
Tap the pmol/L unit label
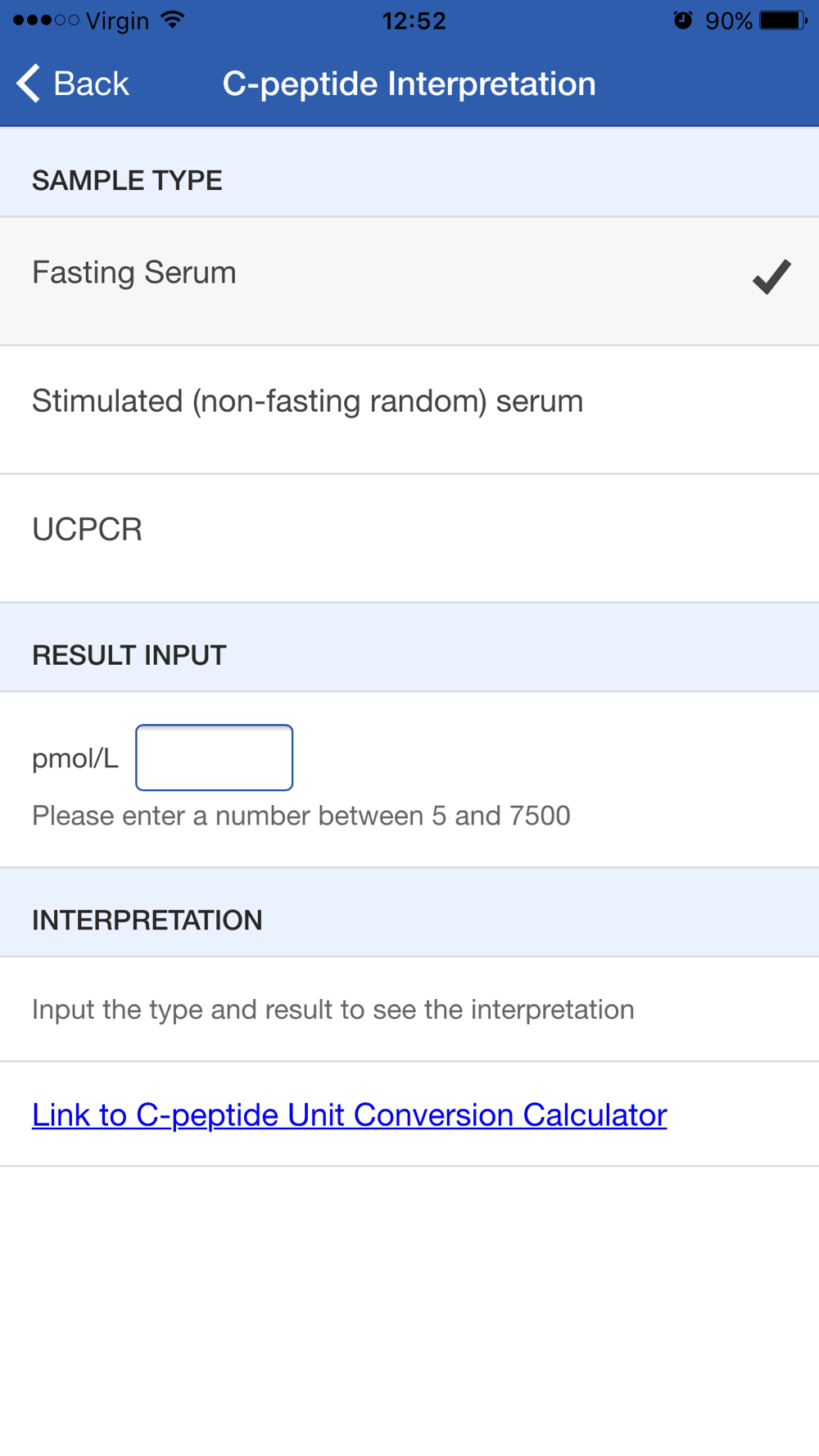[x=75, y=758]
